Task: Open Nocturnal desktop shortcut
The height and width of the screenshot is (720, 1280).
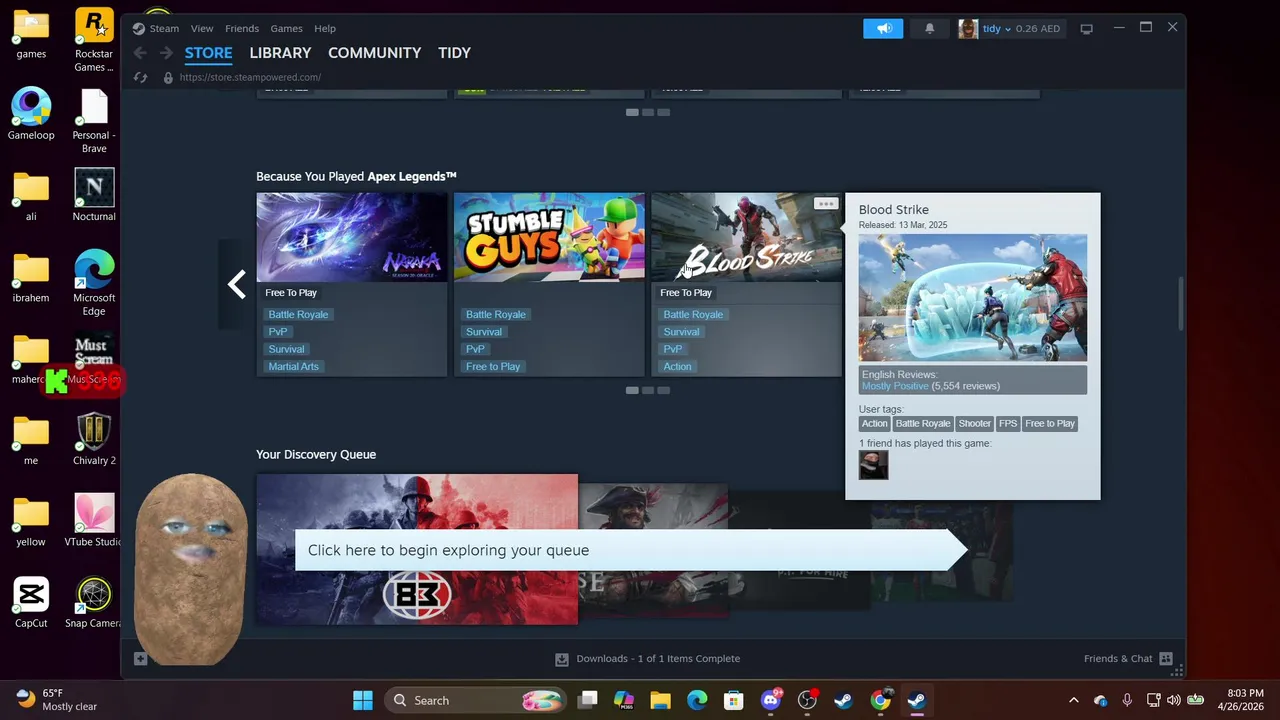Action: [x=94, y=195]
